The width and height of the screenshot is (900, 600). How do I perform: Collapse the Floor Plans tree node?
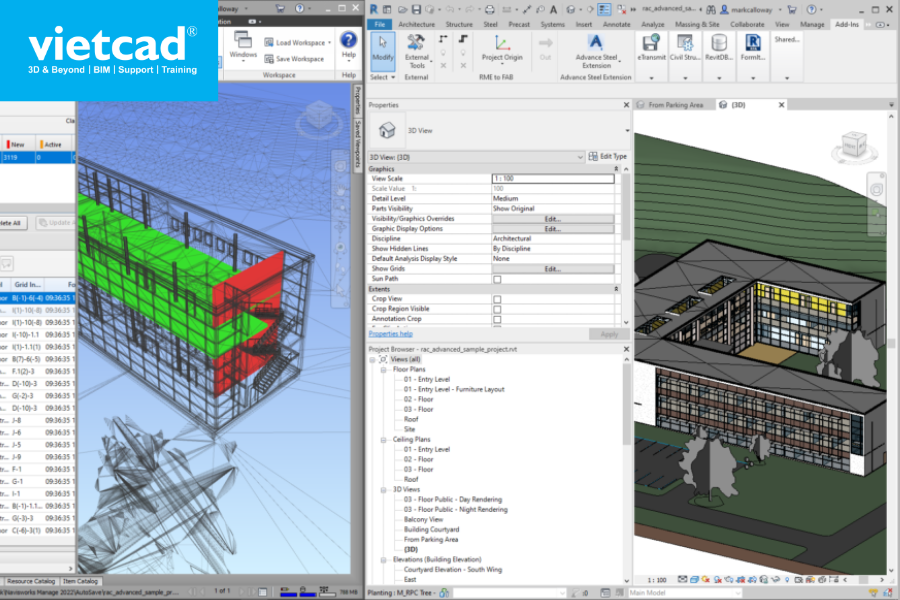click(383, 370)
